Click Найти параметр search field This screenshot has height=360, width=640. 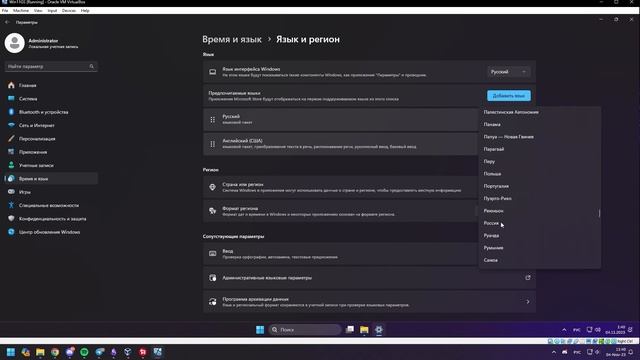pyautogui.click(x=51, y=66)
